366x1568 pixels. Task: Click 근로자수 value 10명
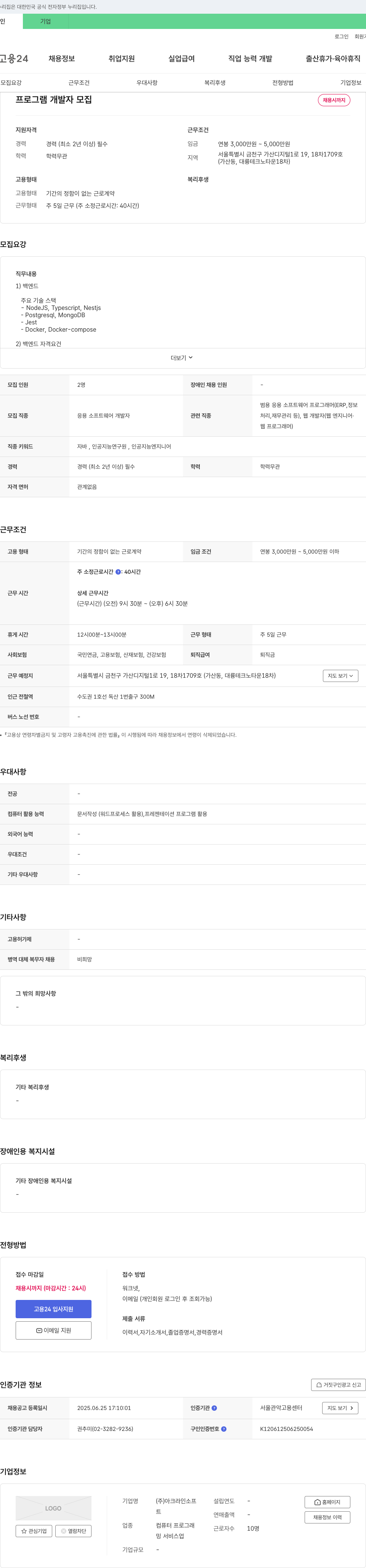click(253, 1528)
